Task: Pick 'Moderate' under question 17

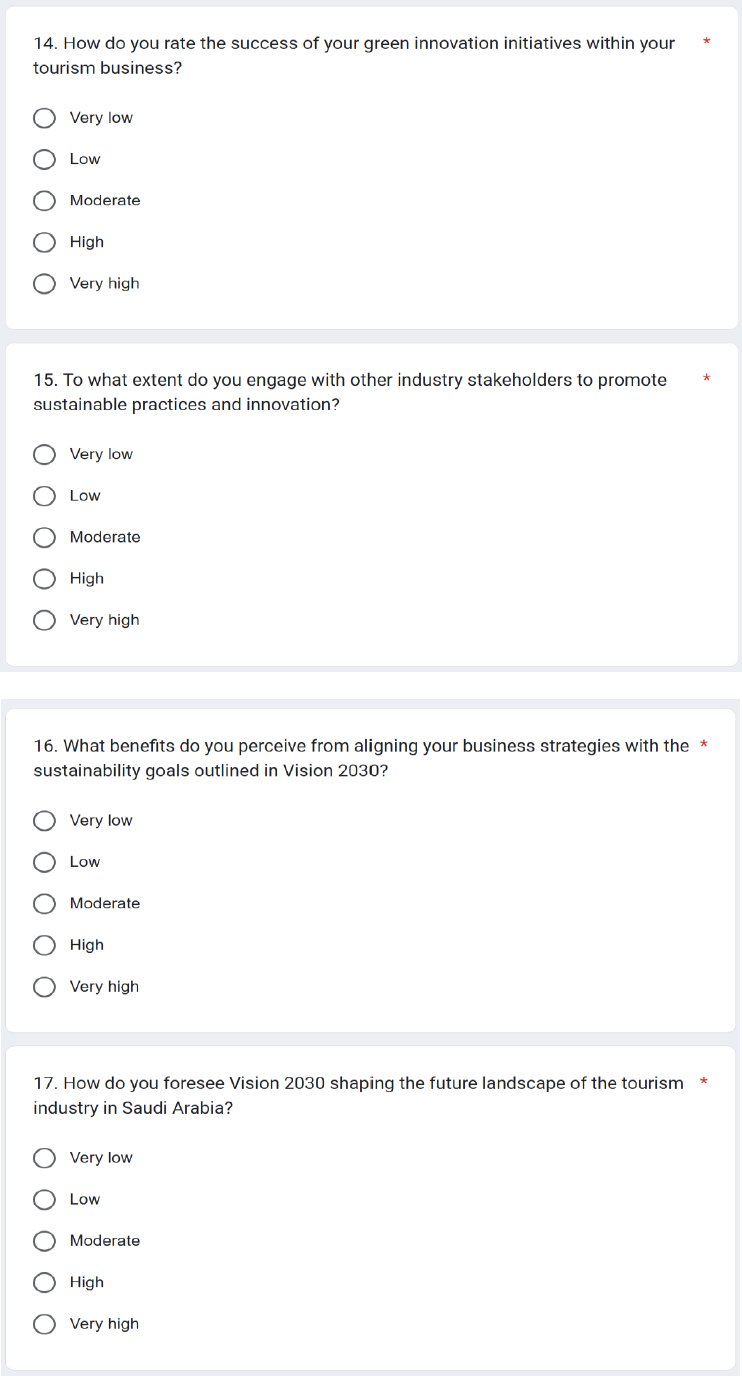Action: (44, 1241)
